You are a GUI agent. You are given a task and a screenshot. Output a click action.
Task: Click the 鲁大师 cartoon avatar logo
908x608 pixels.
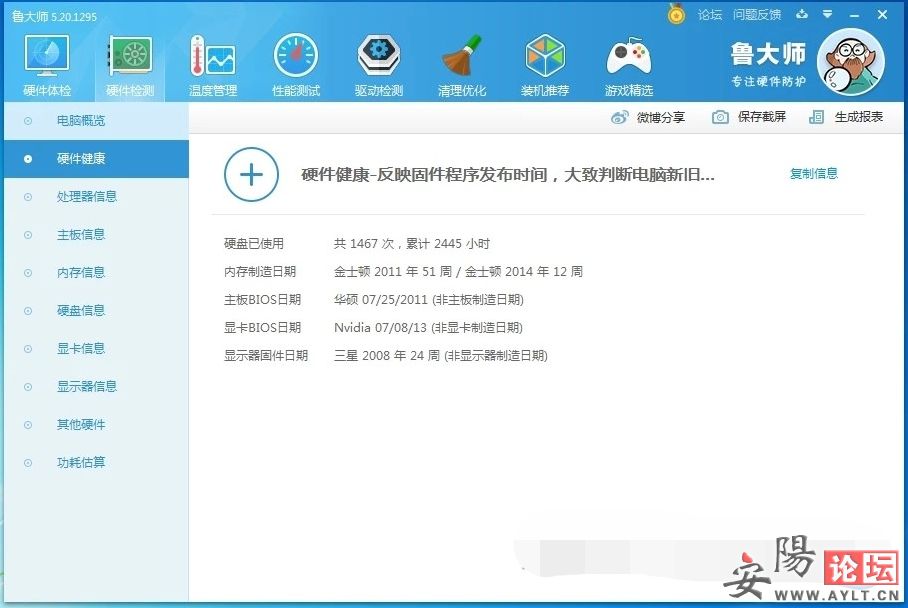pos(851,62)
